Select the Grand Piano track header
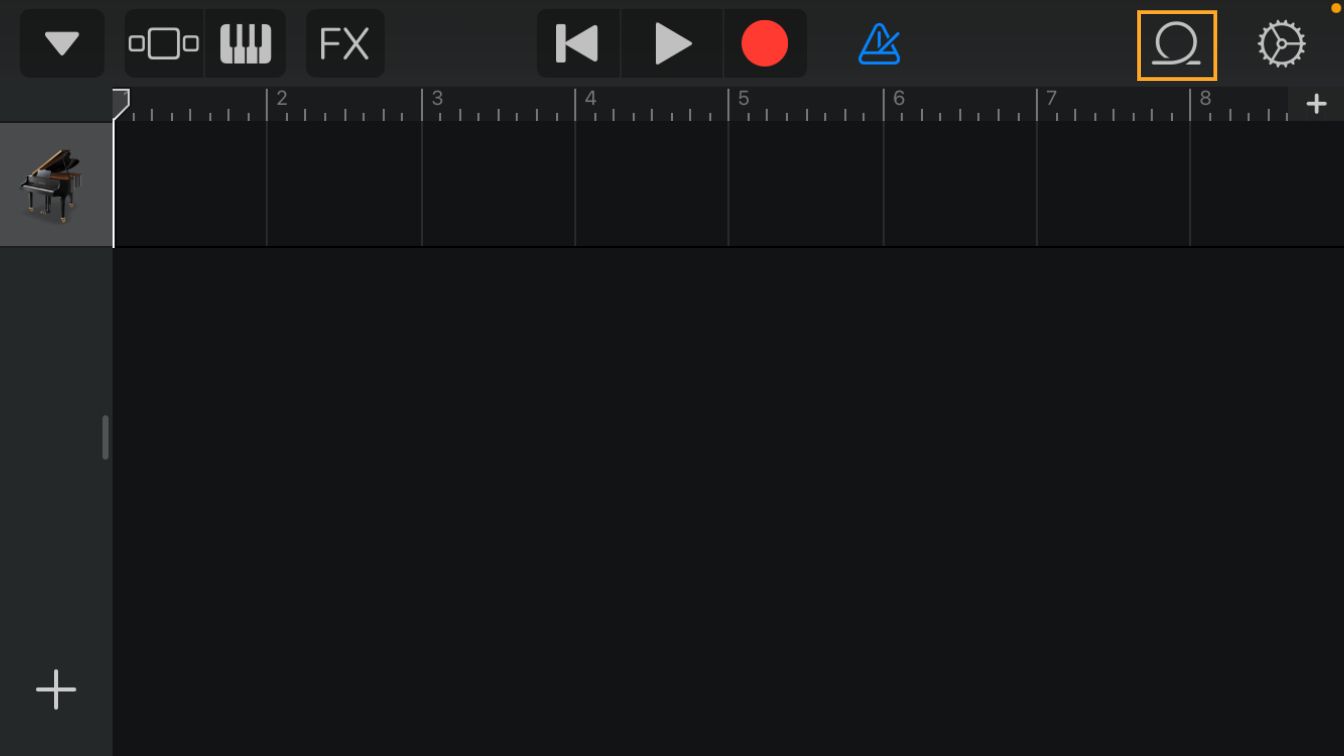The height and width of the screenshot is (756, 1344). 56,185
